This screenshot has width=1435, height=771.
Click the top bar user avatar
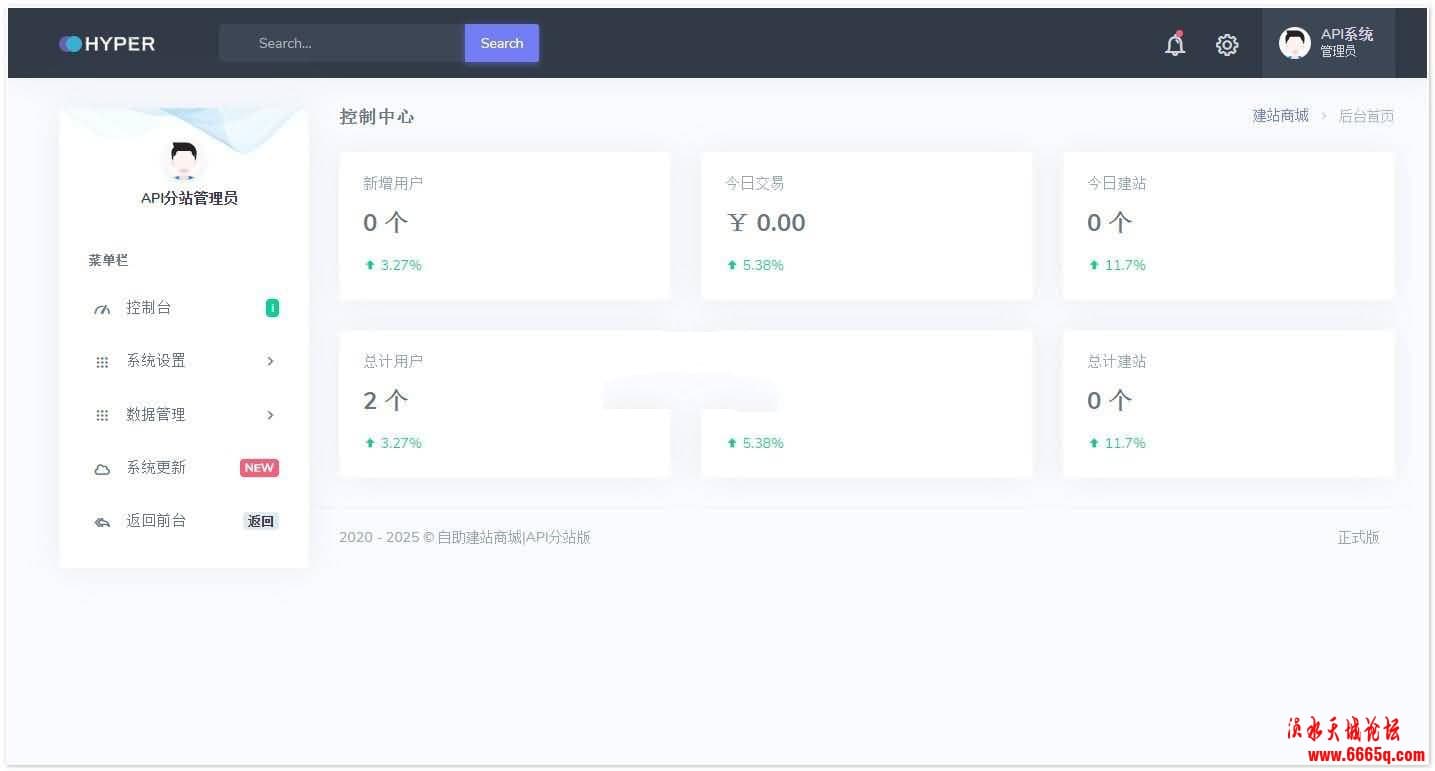click(x=1294, y=43)
